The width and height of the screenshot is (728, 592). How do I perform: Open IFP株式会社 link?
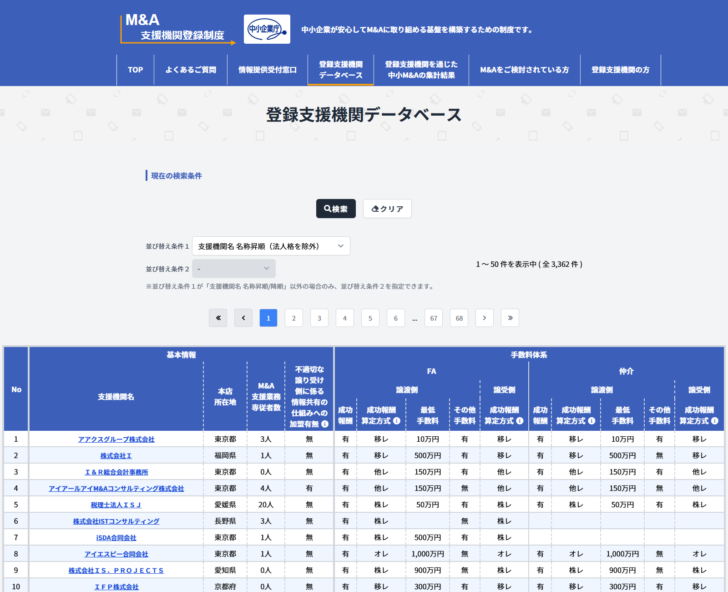(116, 587)
